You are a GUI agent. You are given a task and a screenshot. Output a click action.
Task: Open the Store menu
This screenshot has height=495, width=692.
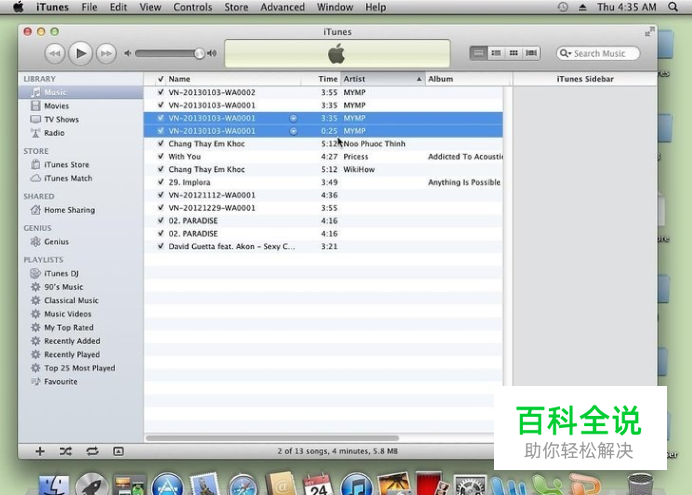tap(236, 7)
